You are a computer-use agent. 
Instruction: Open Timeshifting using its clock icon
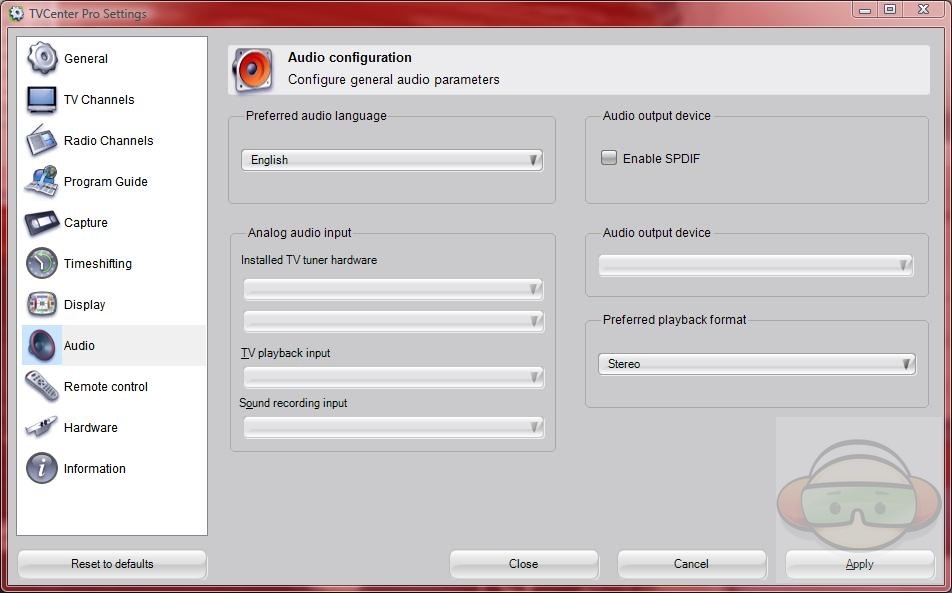42,263
